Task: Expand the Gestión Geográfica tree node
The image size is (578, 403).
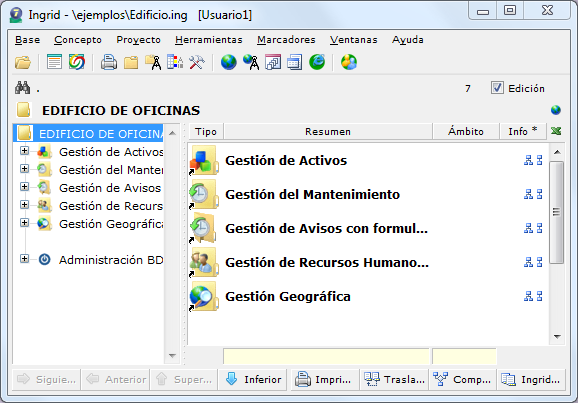Action: coord(24,223)
